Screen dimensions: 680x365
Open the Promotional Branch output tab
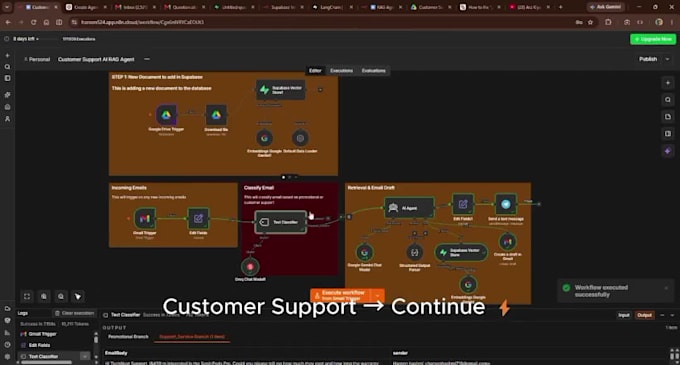tap(128, 337)
